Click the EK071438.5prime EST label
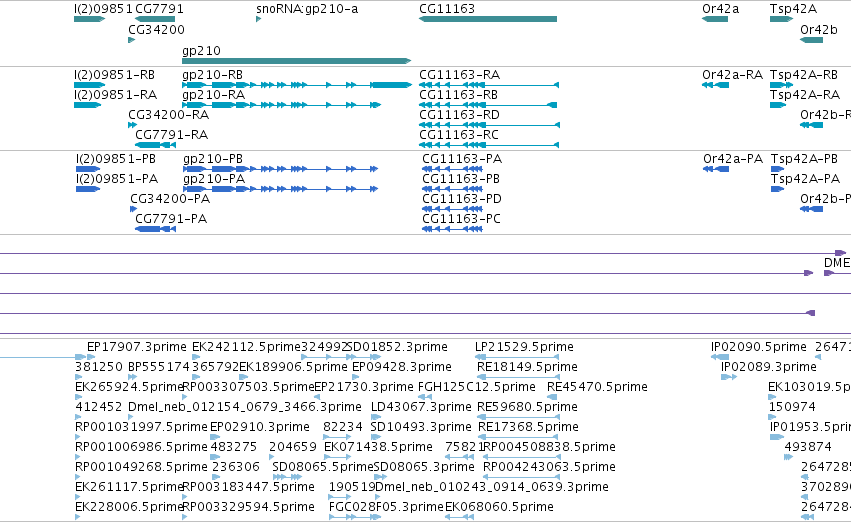The height and width of the screenshot is (522, 851). pos(378,448)
